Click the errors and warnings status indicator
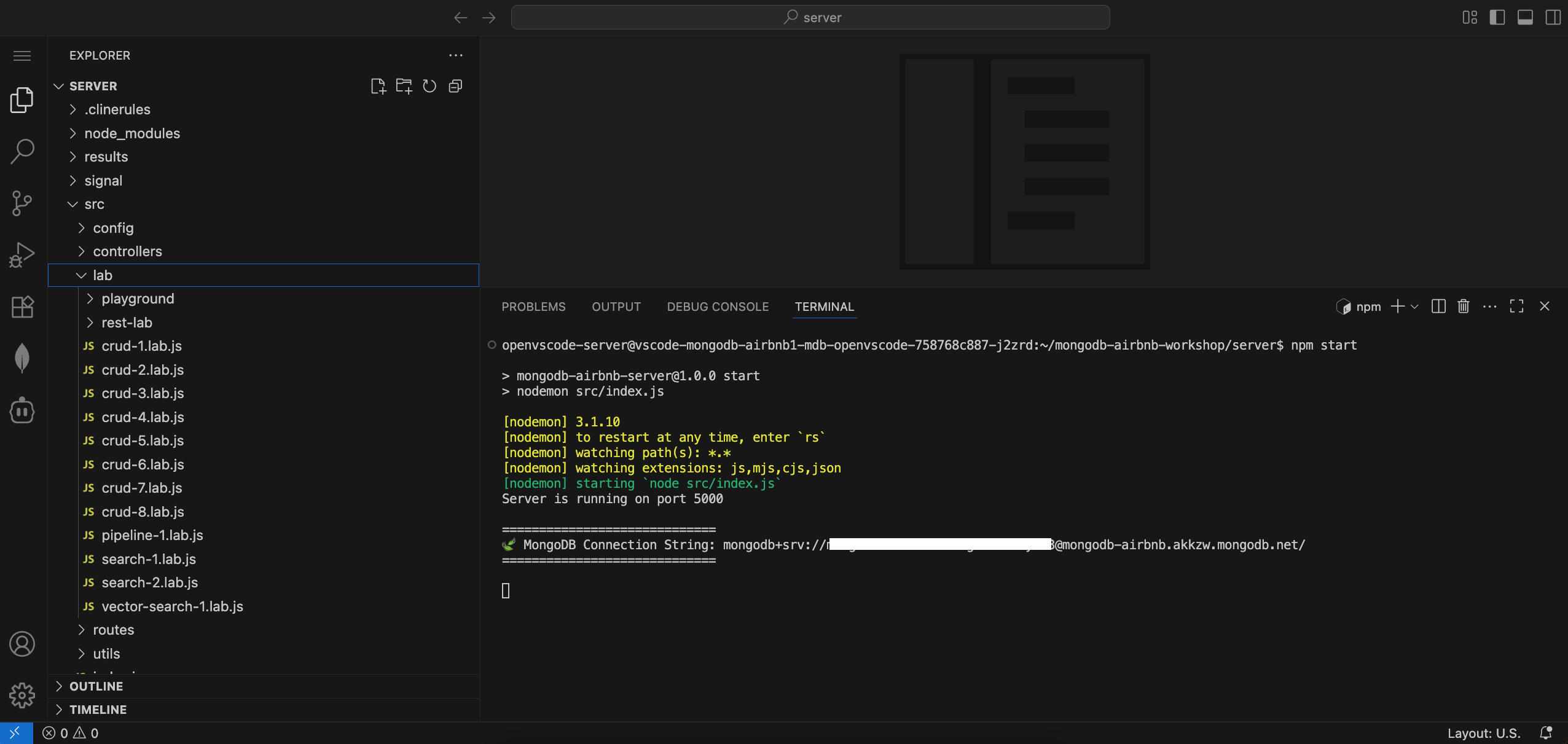This screenshot has height=744, width=1568. tap(70, 733)
